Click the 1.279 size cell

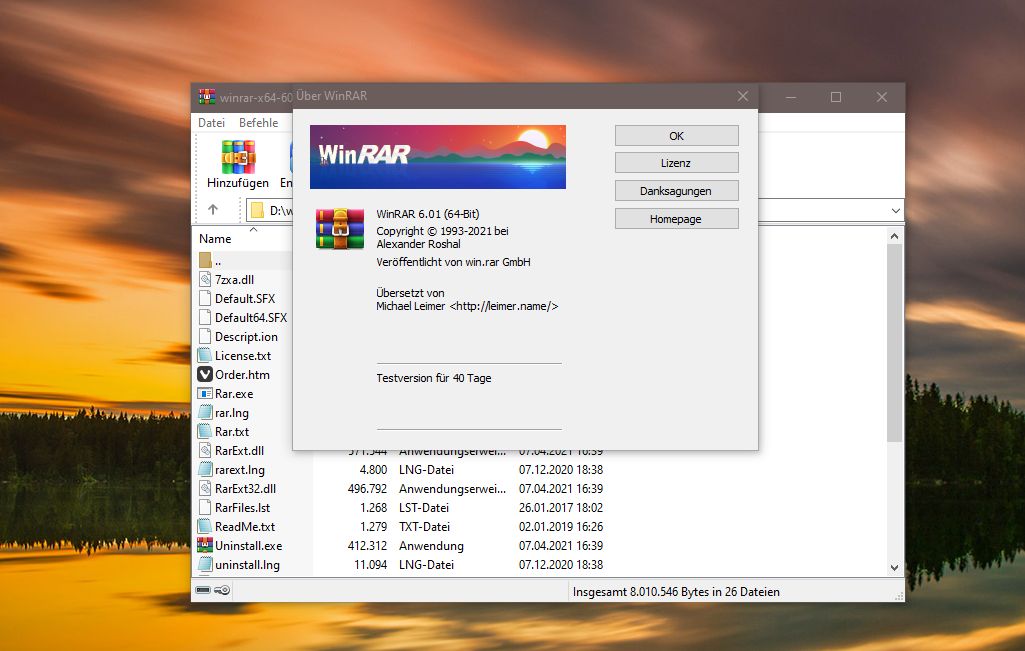click(x=373, y=526)
